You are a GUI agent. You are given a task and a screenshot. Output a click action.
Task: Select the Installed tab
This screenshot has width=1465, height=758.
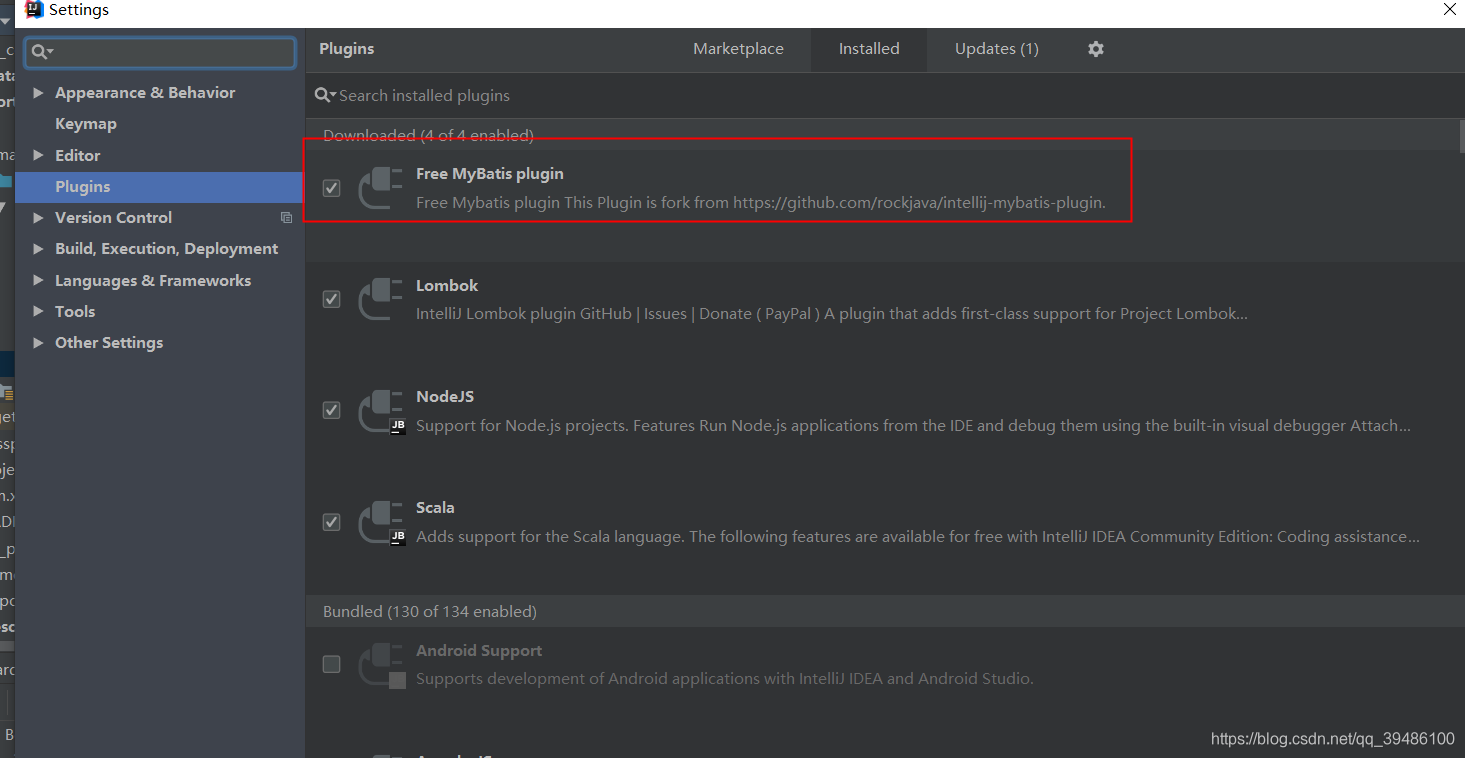pyautogui.click(x=869, y=49)
